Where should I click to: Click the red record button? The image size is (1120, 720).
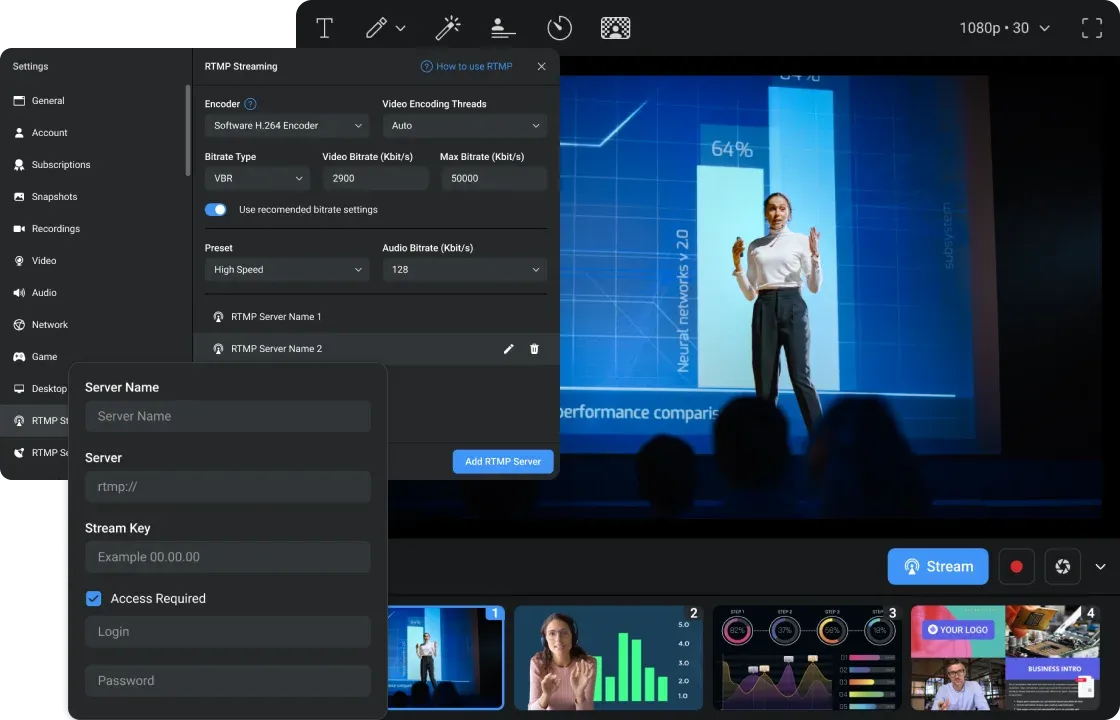click(x=1016, y=567)
